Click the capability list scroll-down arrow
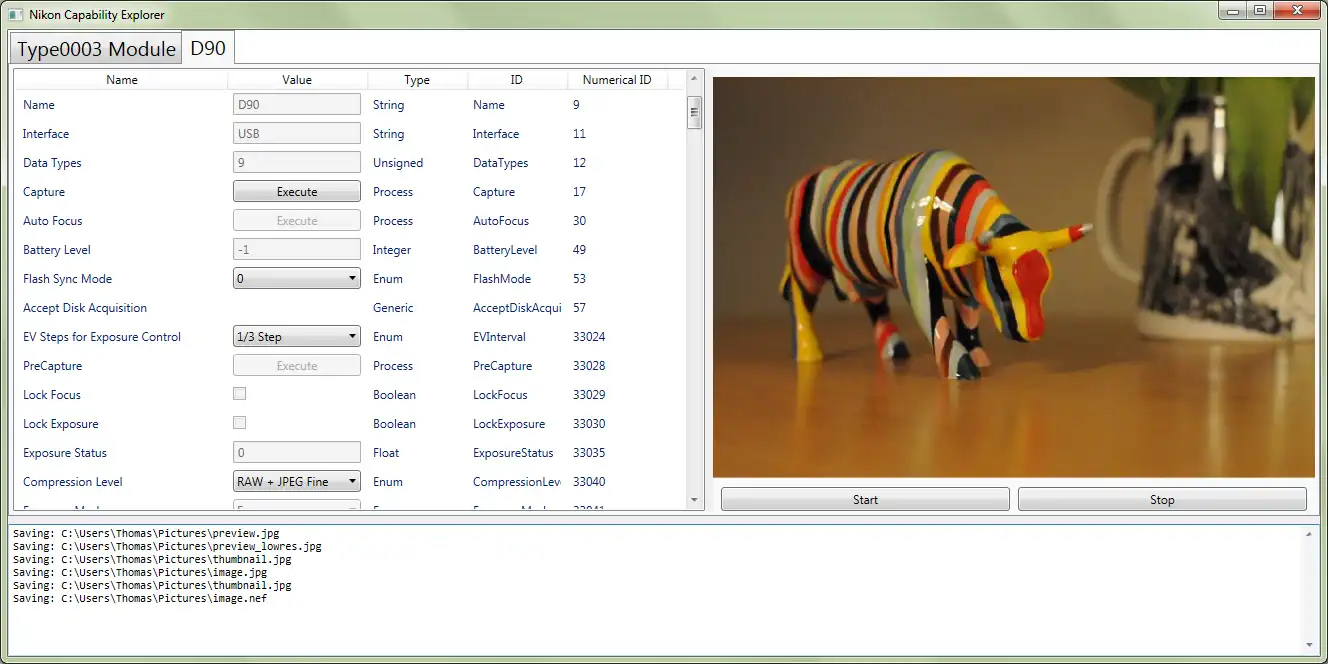 (695, 500)
